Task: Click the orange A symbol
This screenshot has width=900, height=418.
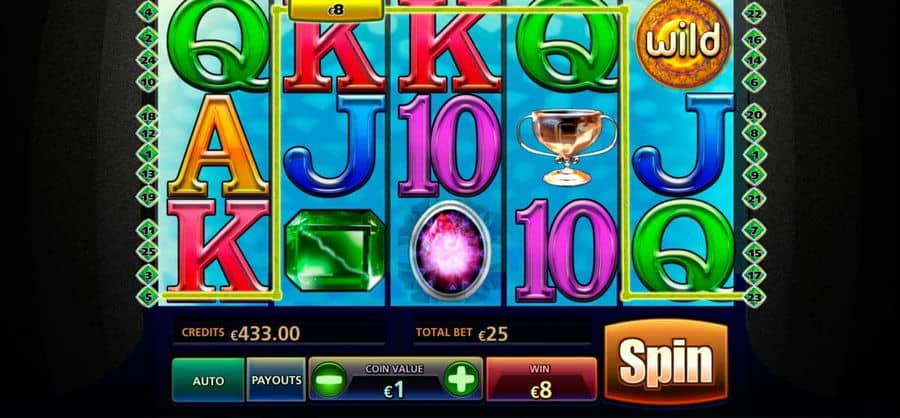Action: (x=218, y=146)
